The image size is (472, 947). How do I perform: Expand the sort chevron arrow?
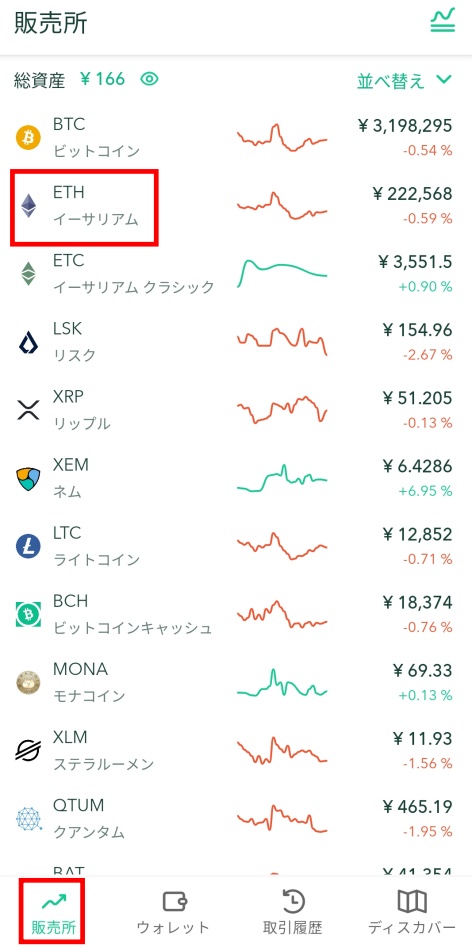tap(444, 79)
